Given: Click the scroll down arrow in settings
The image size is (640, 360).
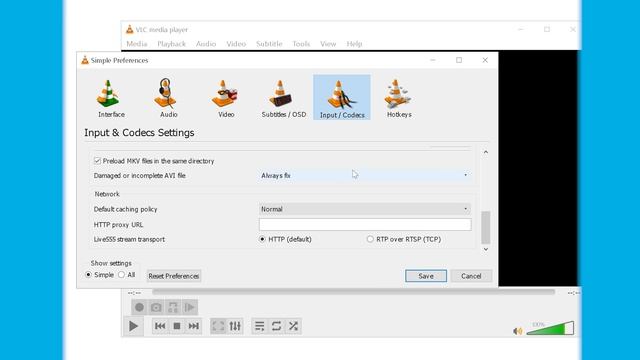Looking at the screenshot, I should pyautogui.click(x=486, y=249).
